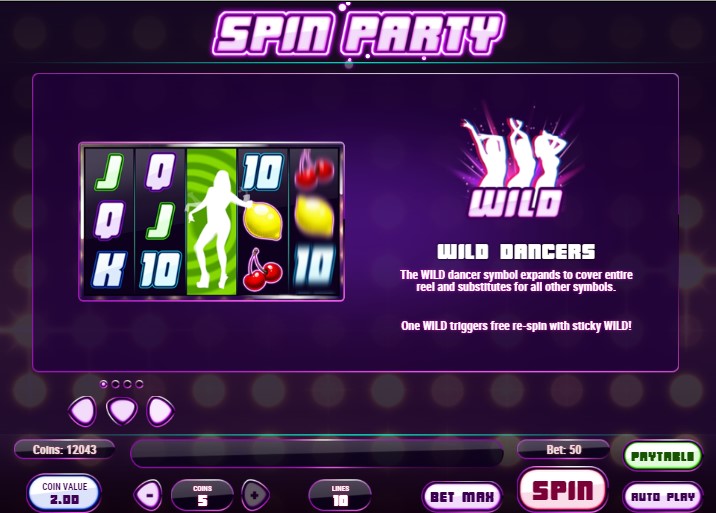The image size is (716, 513).
Task: Select the third paytable page dot
Action: [127, 384]
